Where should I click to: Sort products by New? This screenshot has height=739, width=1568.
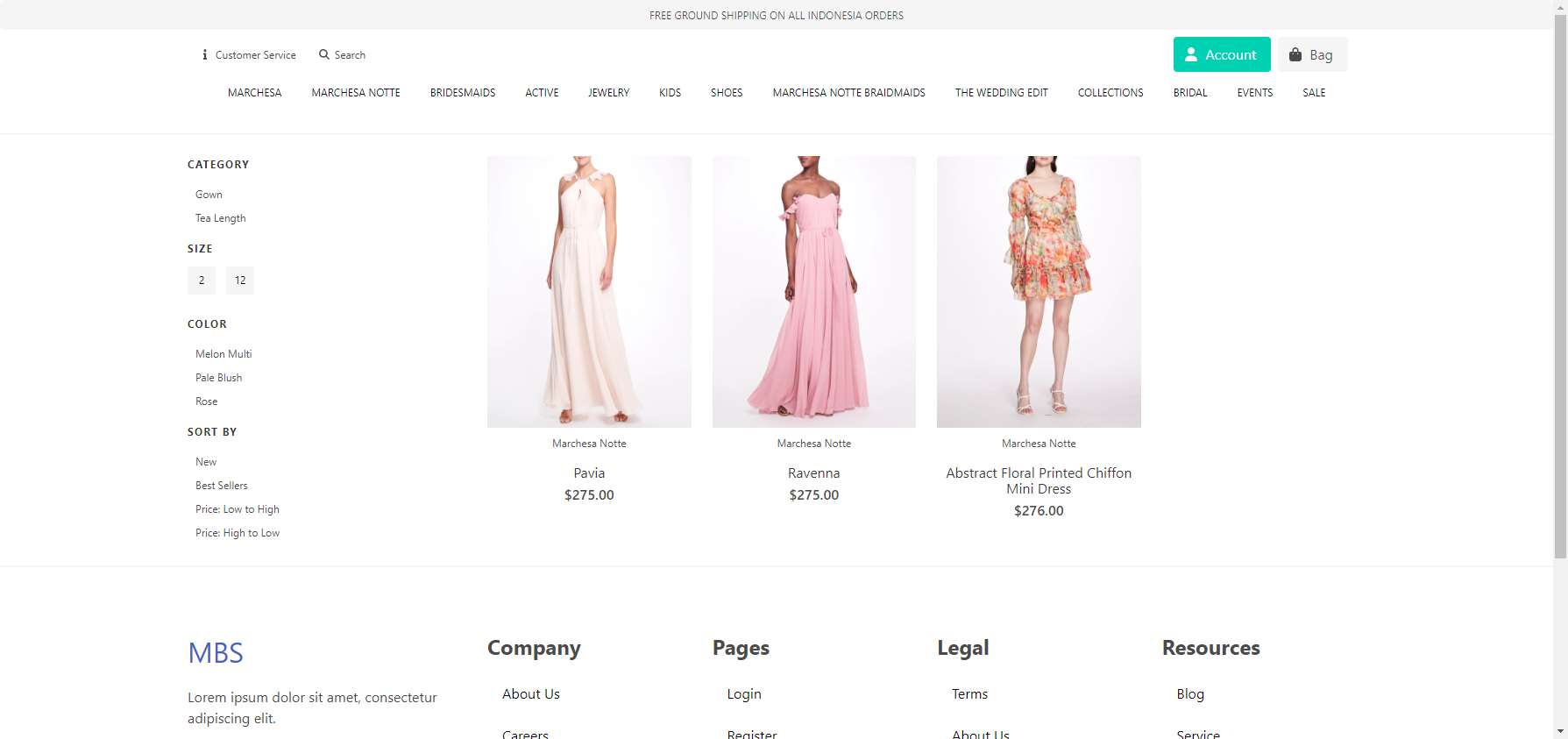point(206,462)
